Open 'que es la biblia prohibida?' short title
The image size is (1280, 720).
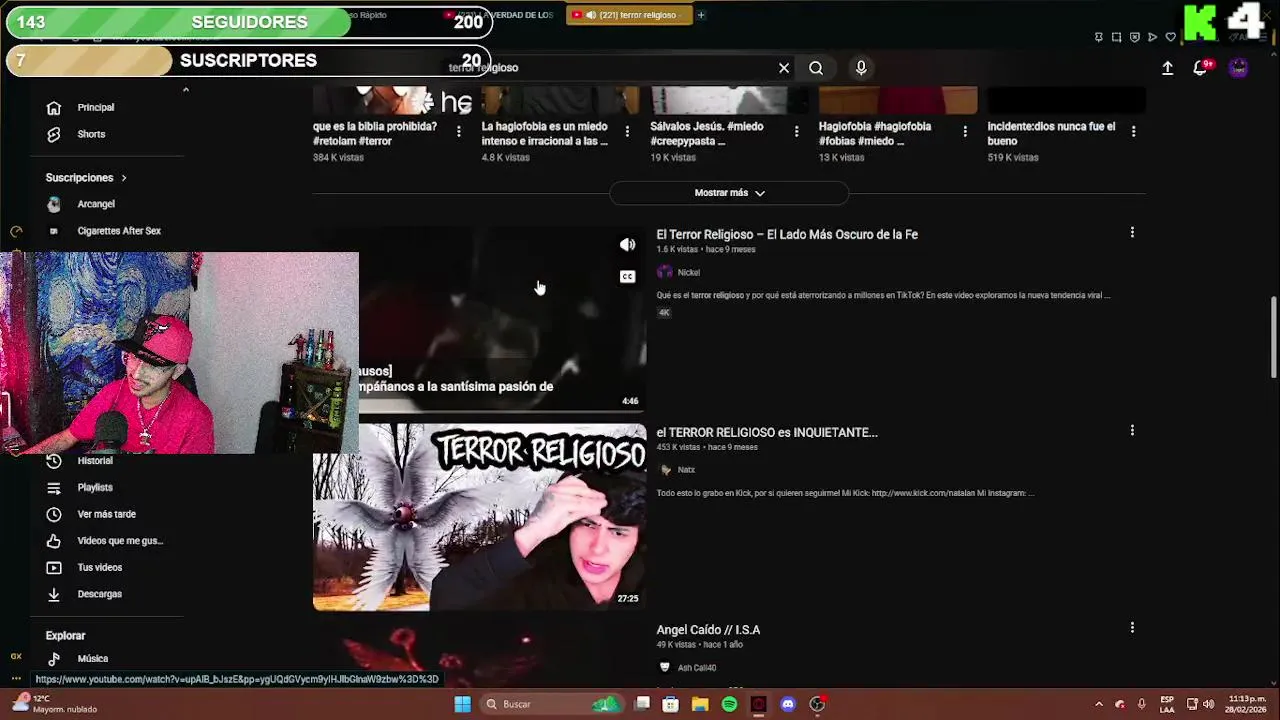click(x=375, y=134)
